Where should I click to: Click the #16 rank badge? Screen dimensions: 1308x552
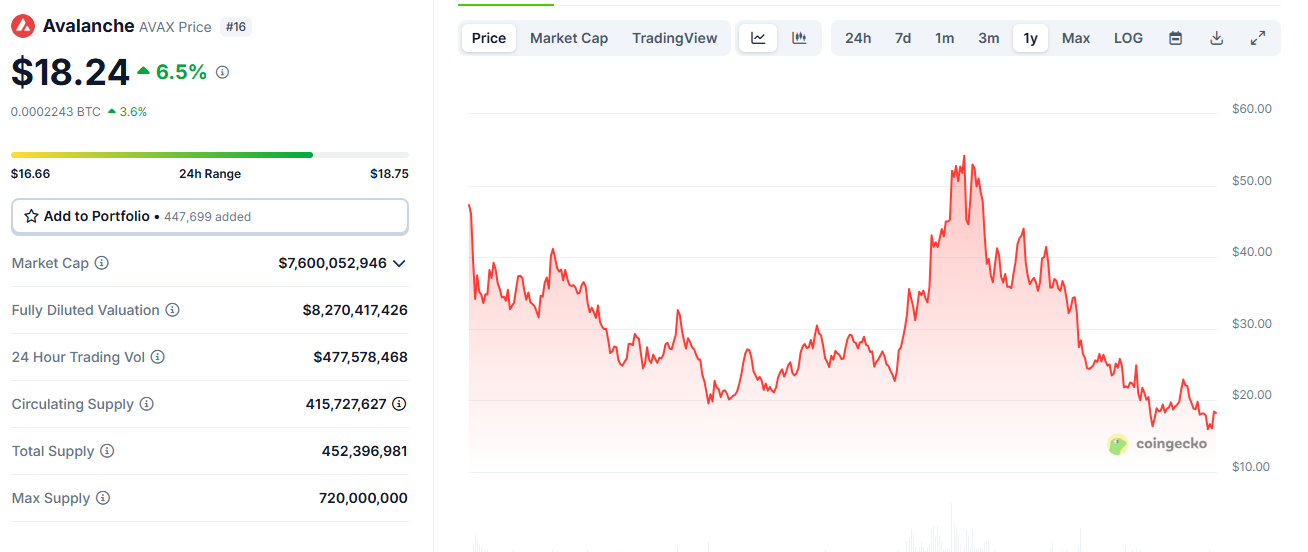236,27
